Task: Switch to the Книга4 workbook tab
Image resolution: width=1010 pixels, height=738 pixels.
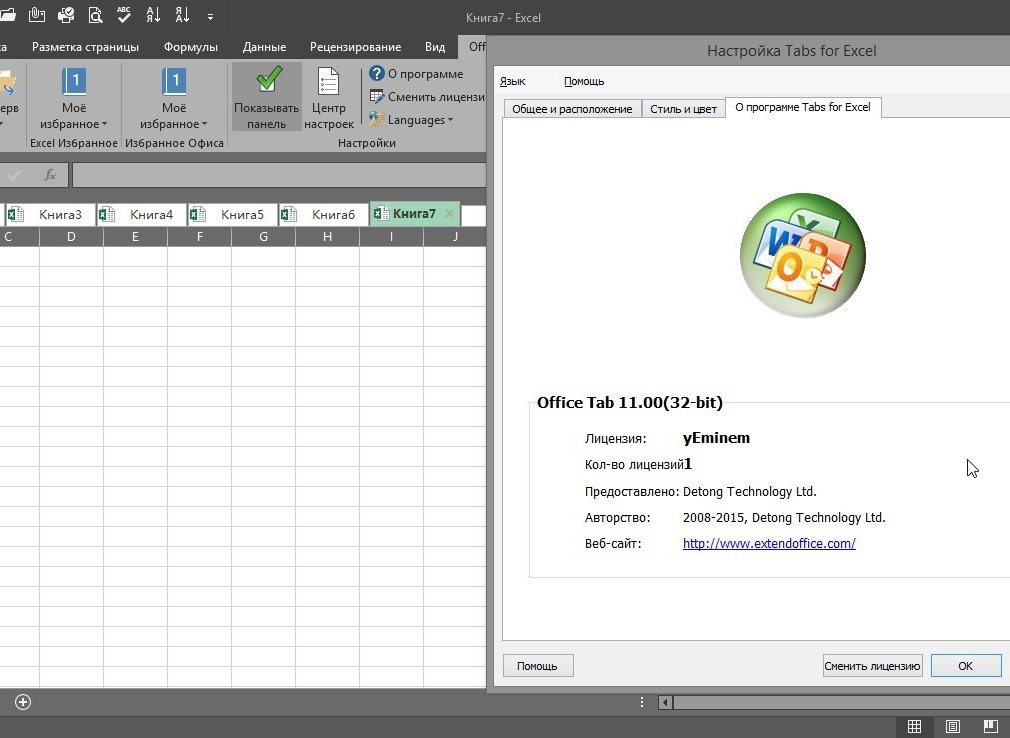Action: (142, 214)
